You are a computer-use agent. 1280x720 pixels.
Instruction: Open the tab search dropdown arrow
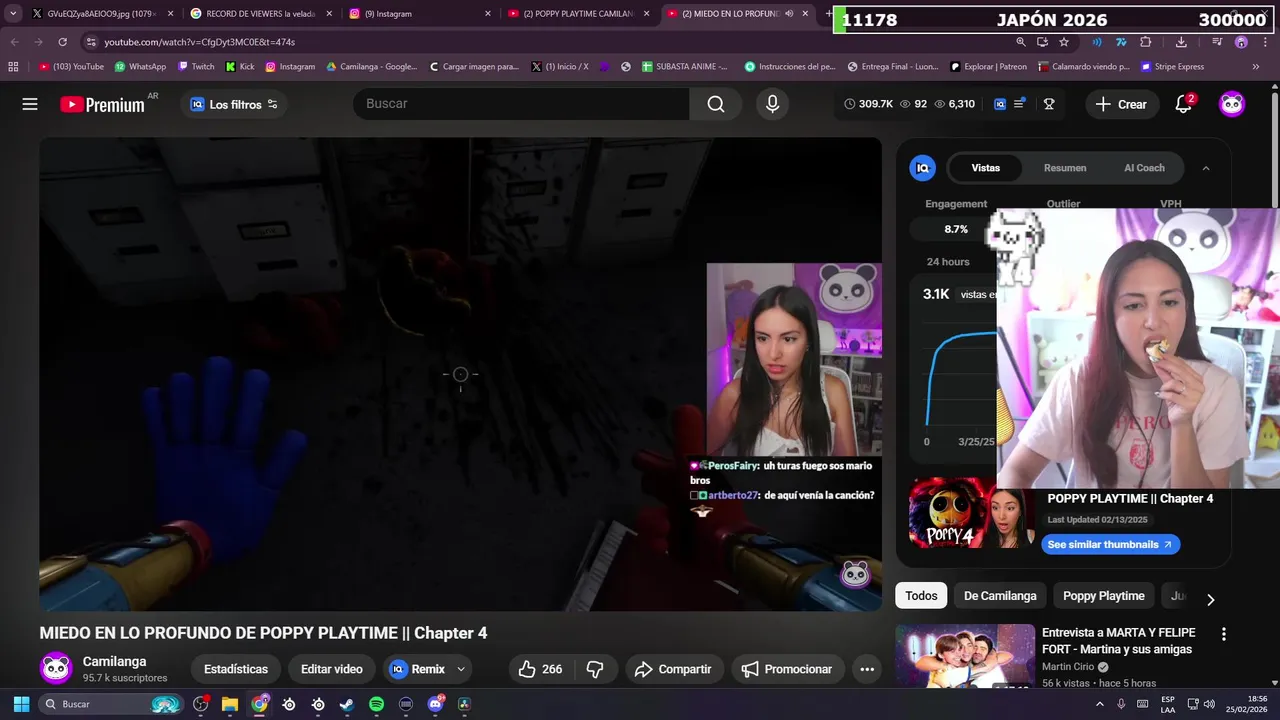click(x=13, y=14)
